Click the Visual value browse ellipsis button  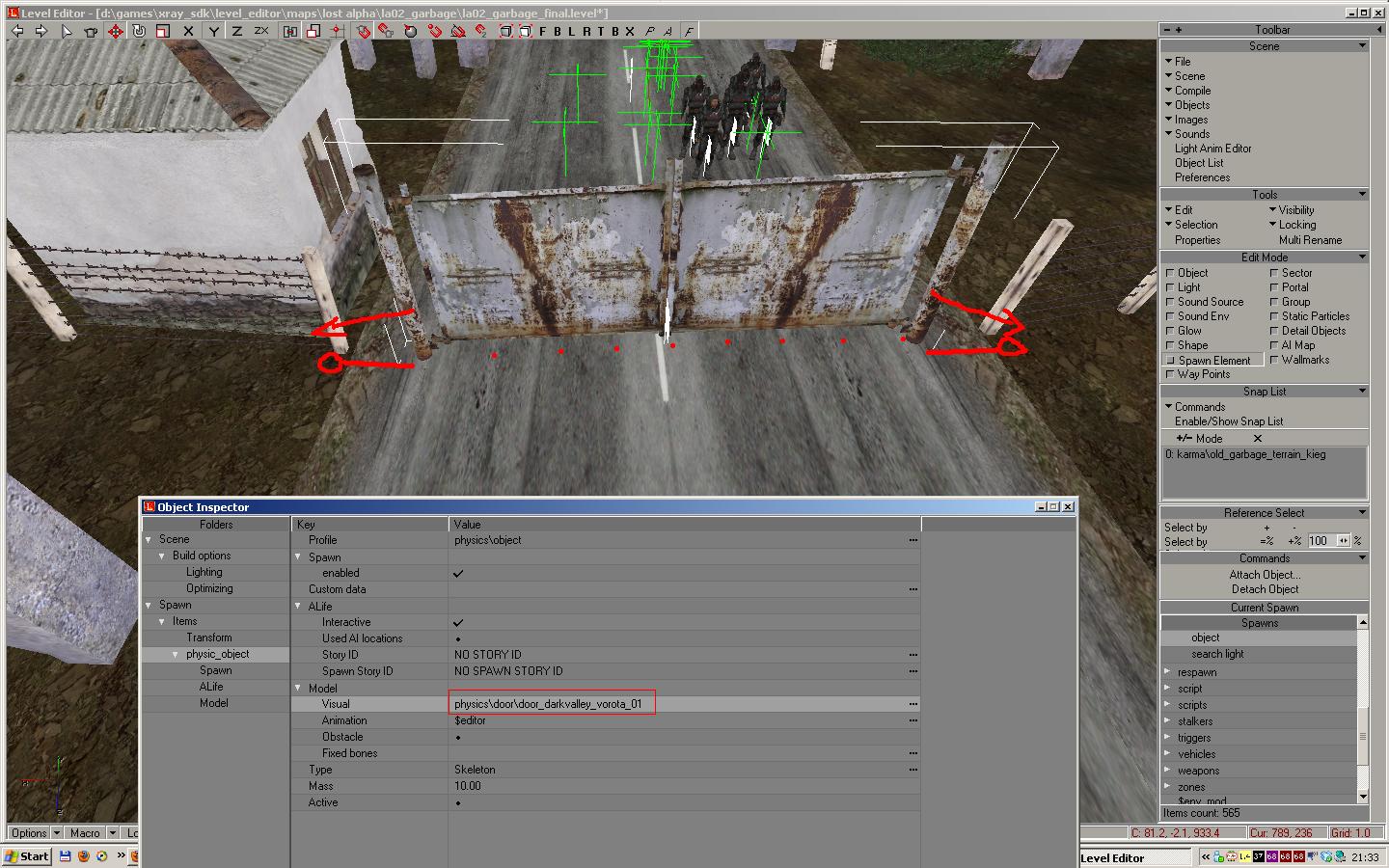(x=912, y=704)
